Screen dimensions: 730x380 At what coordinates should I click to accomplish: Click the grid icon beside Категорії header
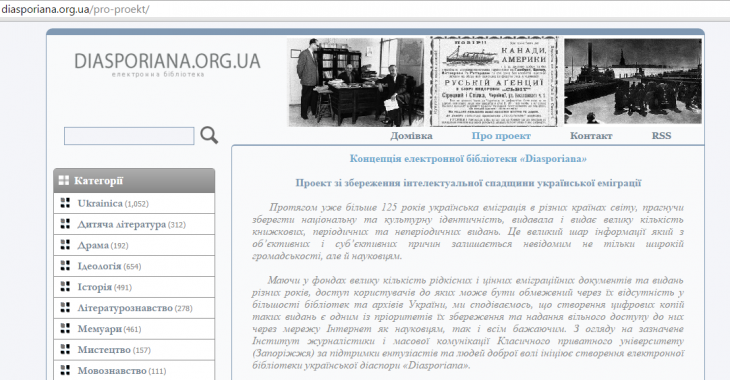64,180
